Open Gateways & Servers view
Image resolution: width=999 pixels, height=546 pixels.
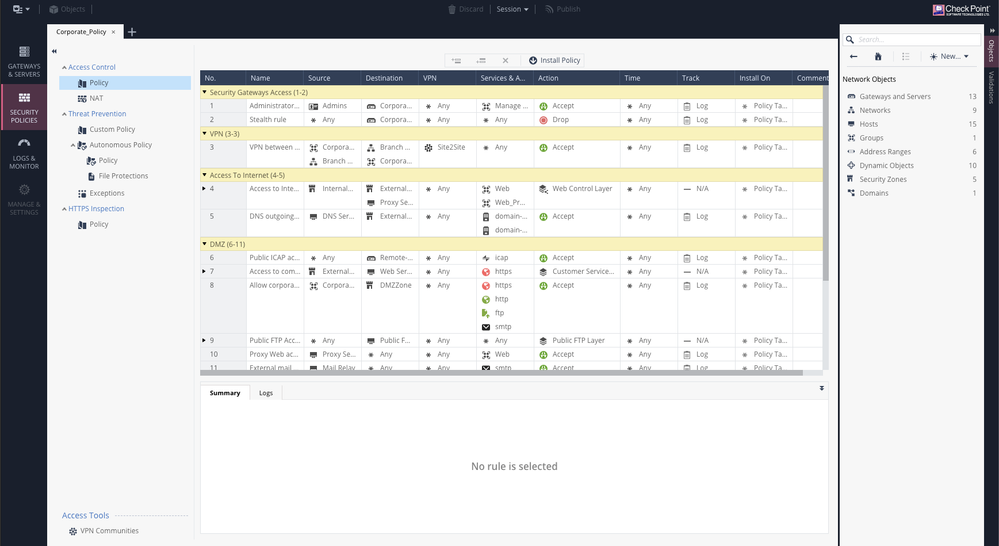click(x=24, y=60)
